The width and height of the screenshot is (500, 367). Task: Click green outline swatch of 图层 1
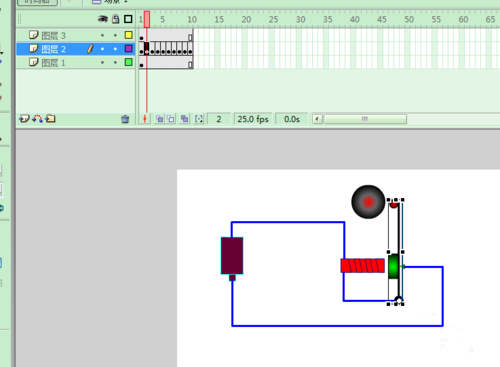128,62
